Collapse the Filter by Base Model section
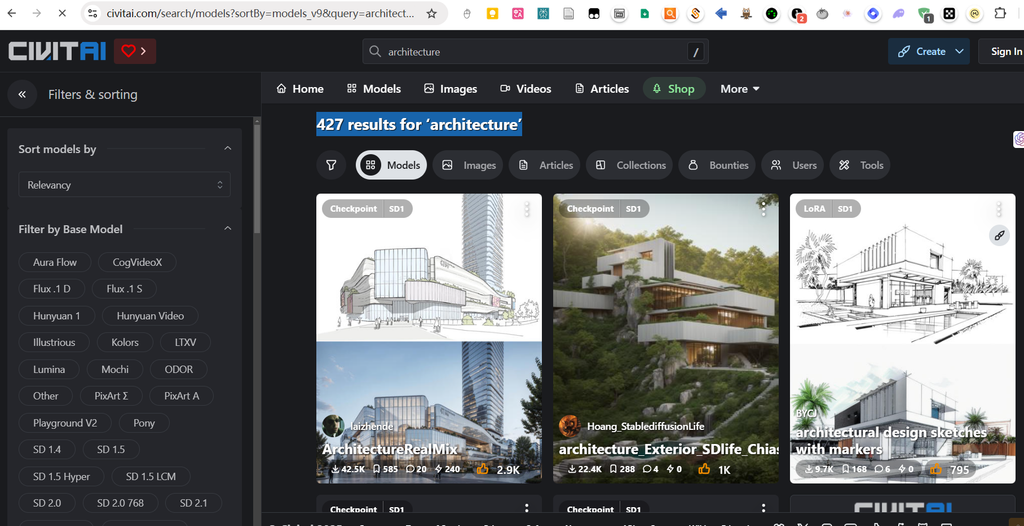Viewport: 1024px width, 526px height. (227, 229)
